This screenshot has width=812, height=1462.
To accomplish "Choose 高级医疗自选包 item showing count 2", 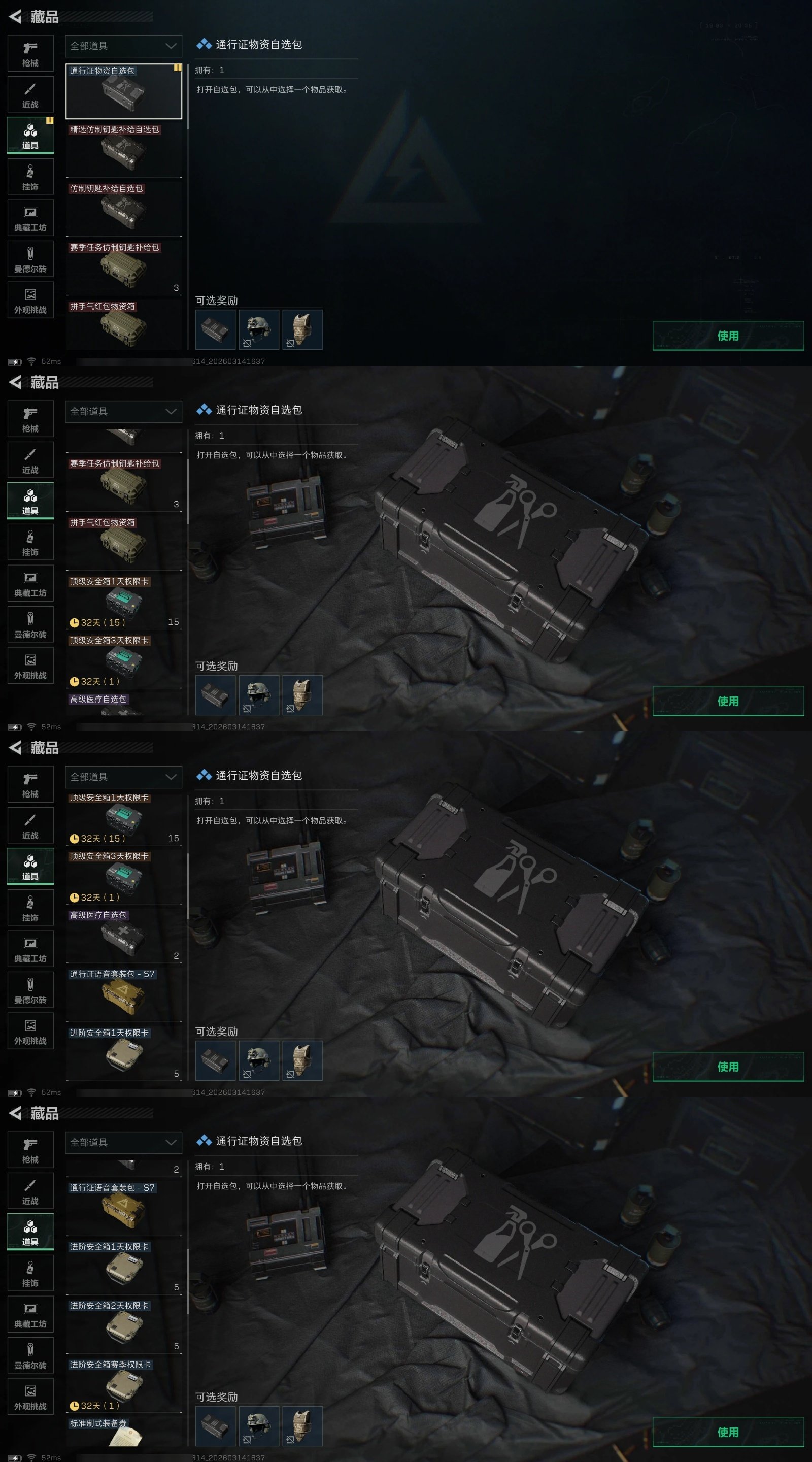I will 124,935.
